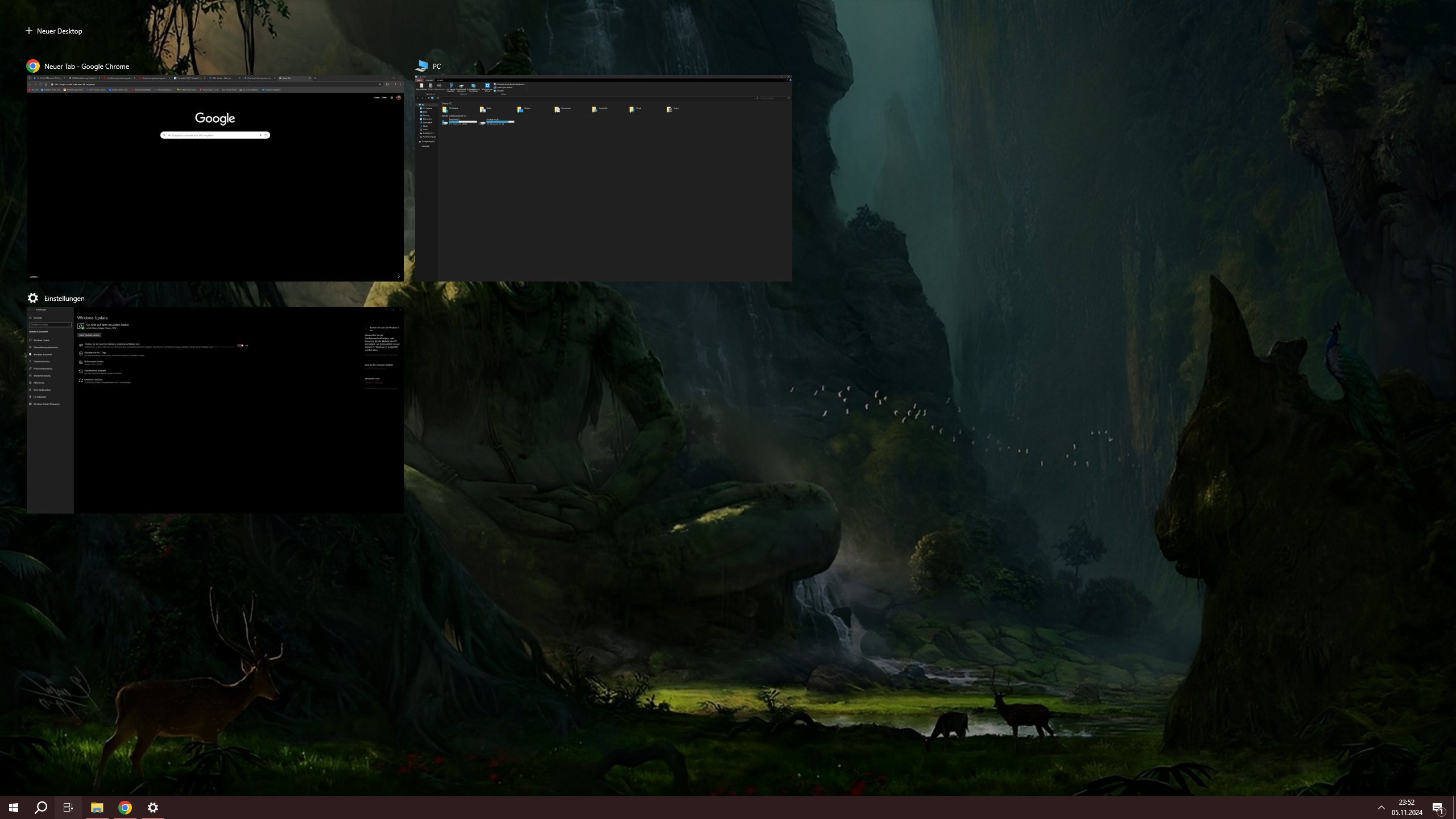Open Settings gear on the taskbar

[152, 807]
